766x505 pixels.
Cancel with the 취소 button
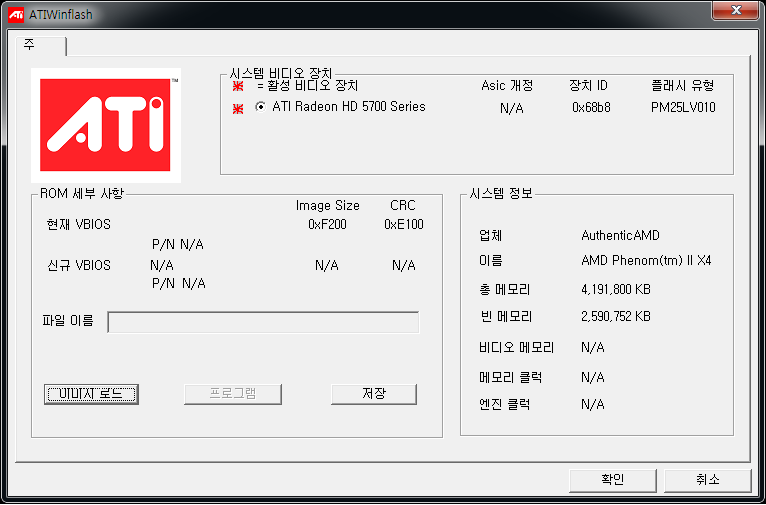[x=708, y=481]
